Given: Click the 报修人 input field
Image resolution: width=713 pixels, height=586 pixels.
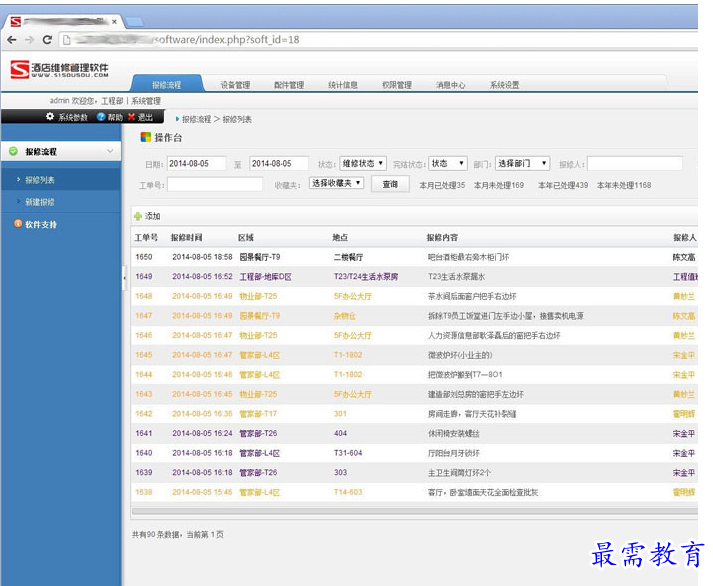Looking at the screenshot, I should coord(635,163).
